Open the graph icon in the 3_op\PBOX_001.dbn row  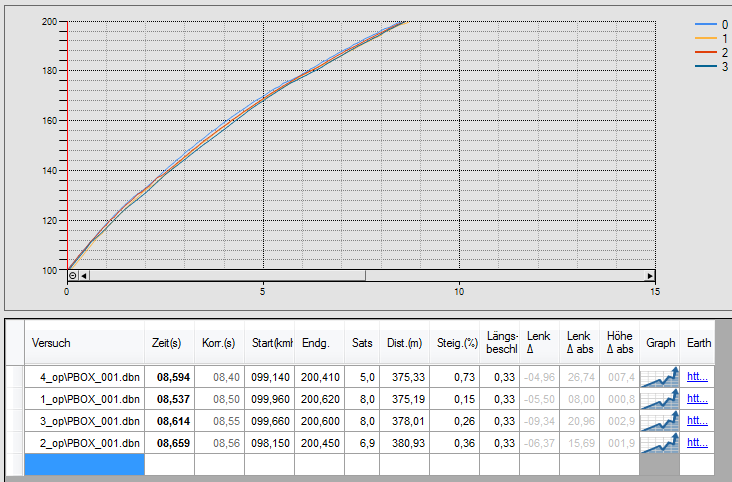[659, 421]
